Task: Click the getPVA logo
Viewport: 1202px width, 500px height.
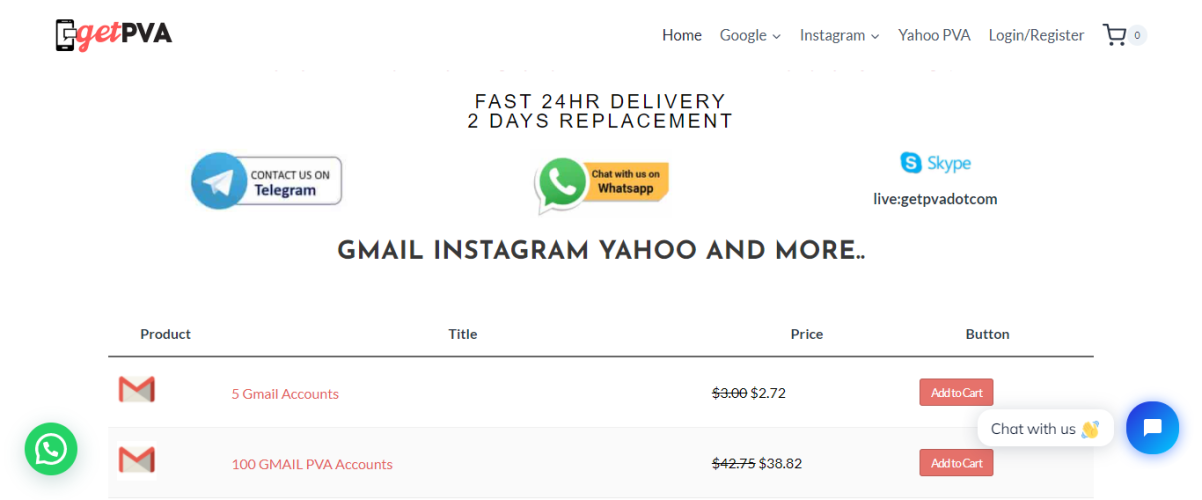Action: click(x=114, y=35)
